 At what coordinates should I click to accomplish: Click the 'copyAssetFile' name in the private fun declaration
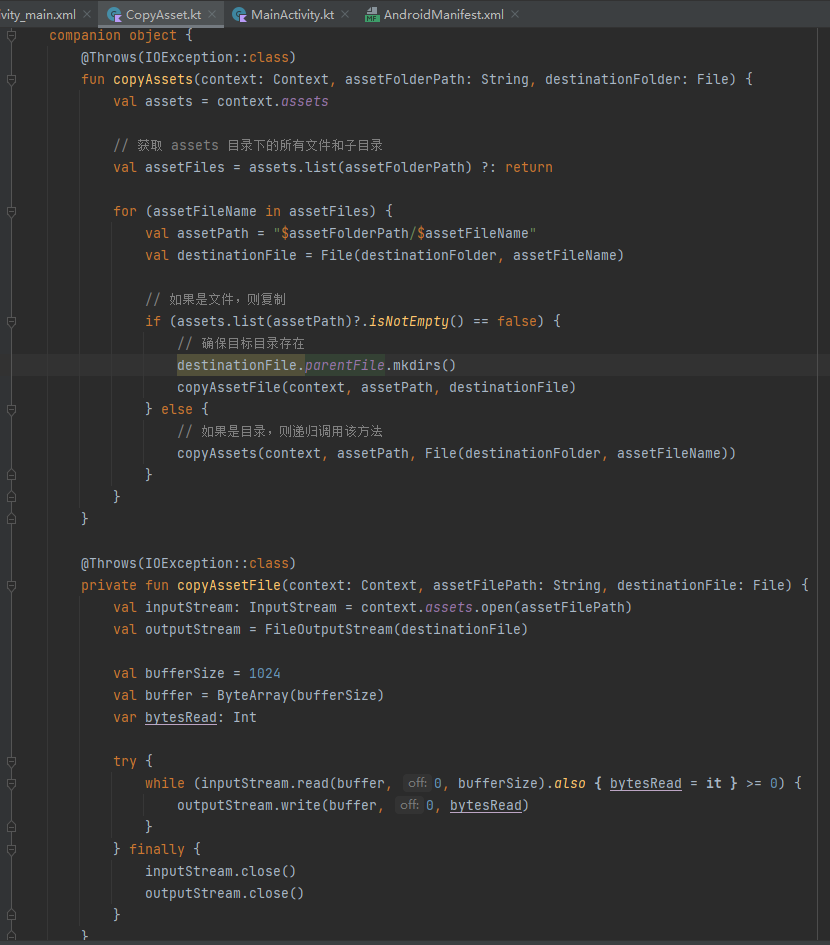[x=229, y=585]
